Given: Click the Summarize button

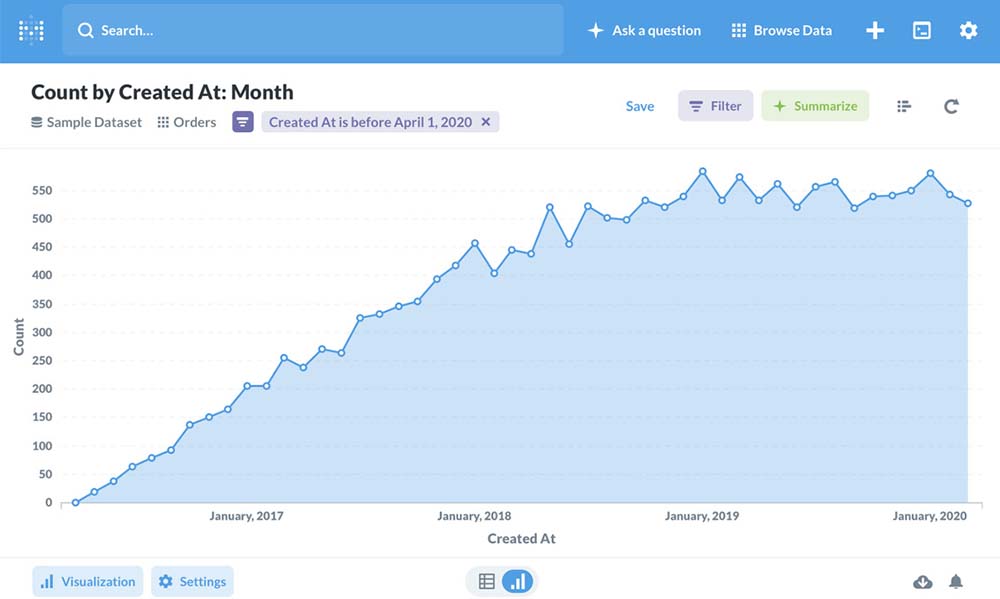Looking at the screenshot, I should [815, 106].
